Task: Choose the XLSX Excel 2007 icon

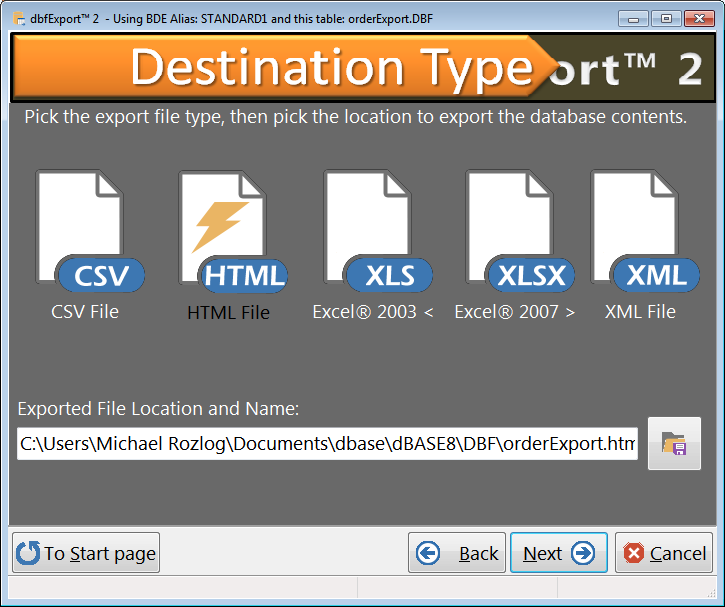Action: click(x=520, y=231)
